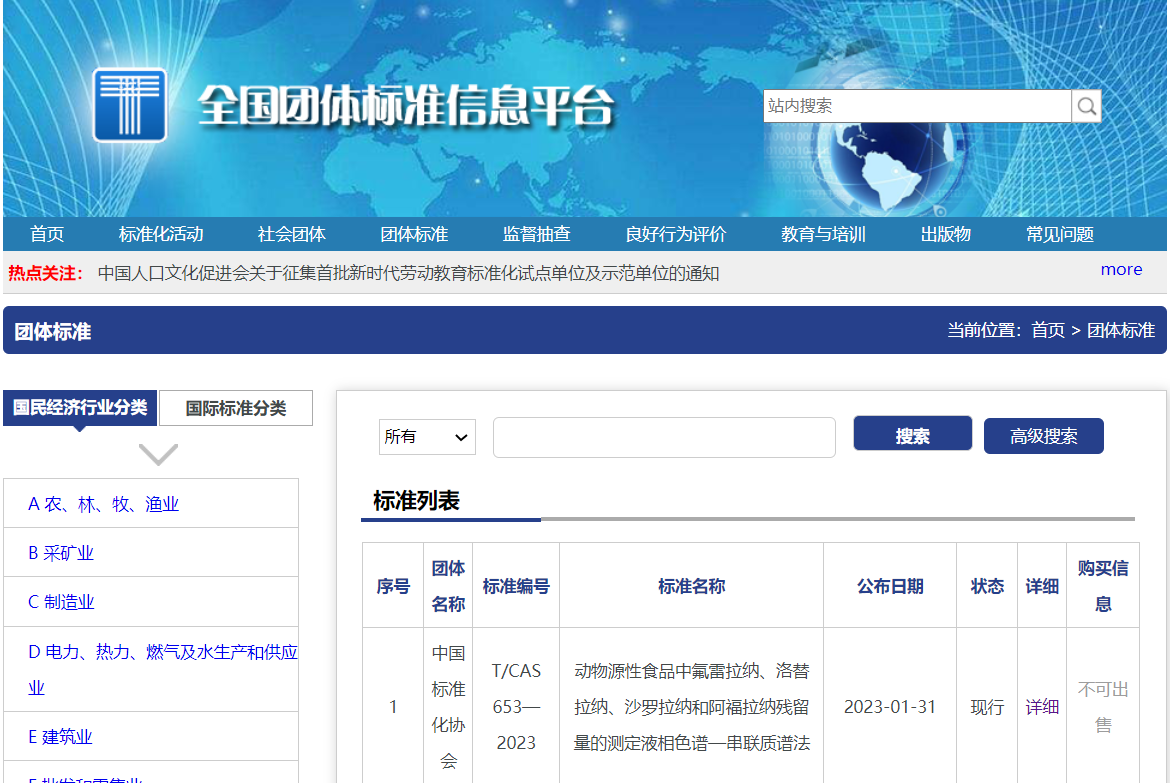Select category B 采矿业

click(61, 553)
